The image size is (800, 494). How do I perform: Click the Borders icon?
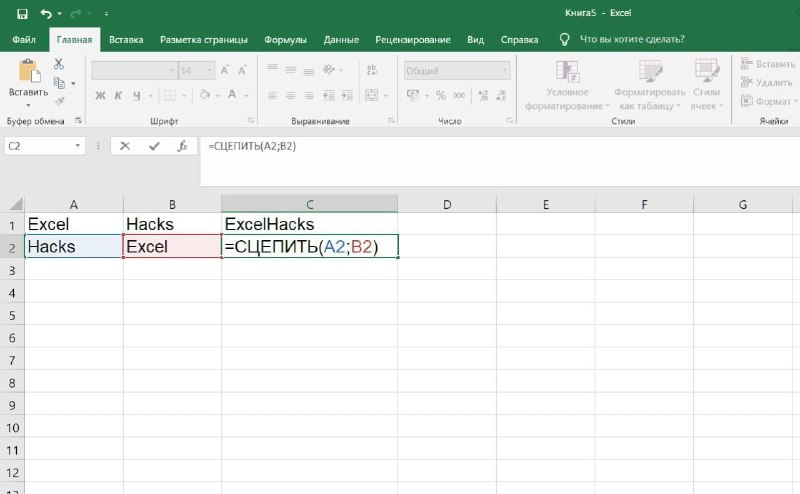(x=170, y=95)
